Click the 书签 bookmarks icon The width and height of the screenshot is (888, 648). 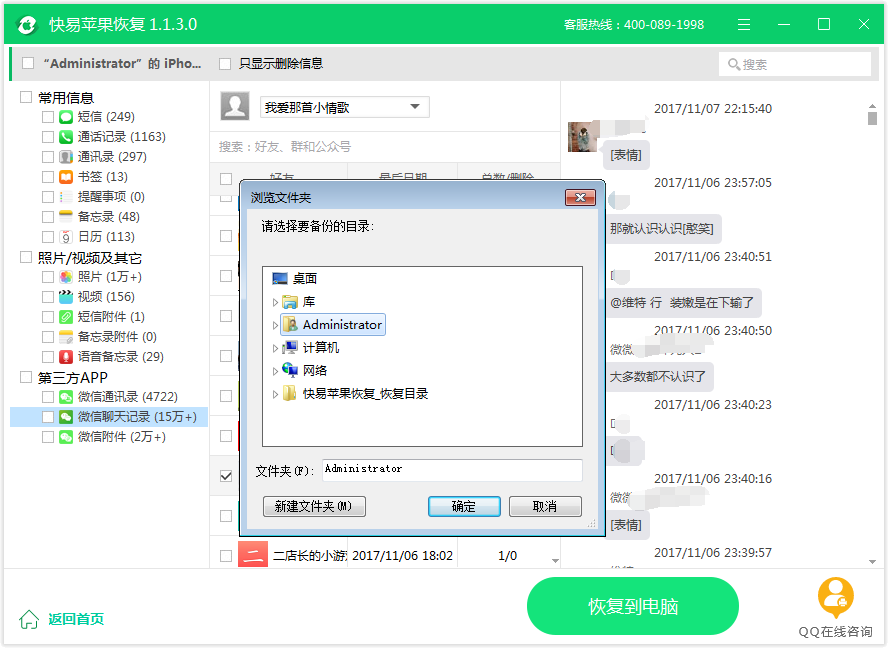[x=66, y=177]
